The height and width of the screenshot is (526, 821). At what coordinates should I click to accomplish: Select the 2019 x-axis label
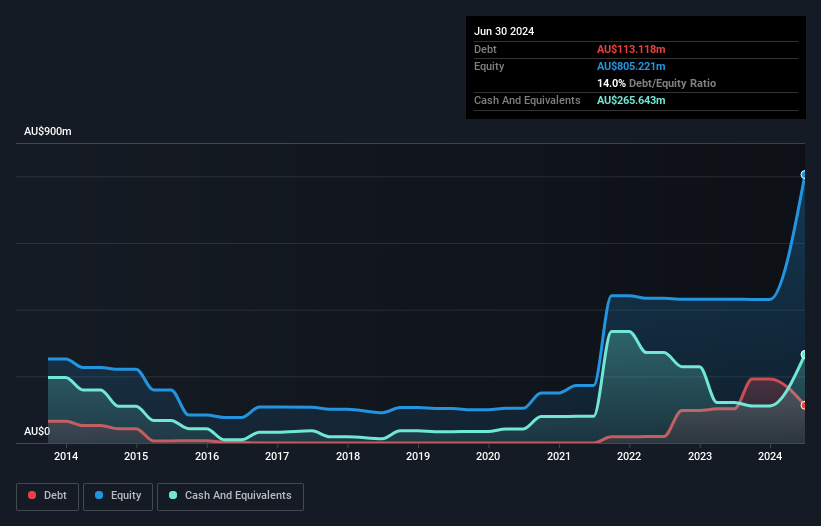click(x=418, y=456)
